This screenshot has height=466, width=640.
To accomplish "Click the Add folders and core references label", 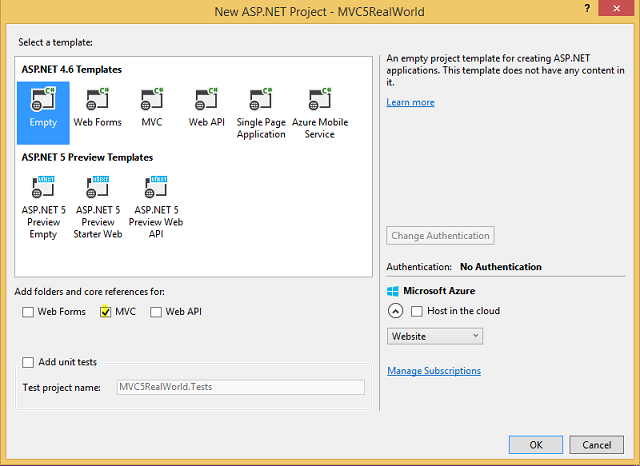I will click(89, 292).
